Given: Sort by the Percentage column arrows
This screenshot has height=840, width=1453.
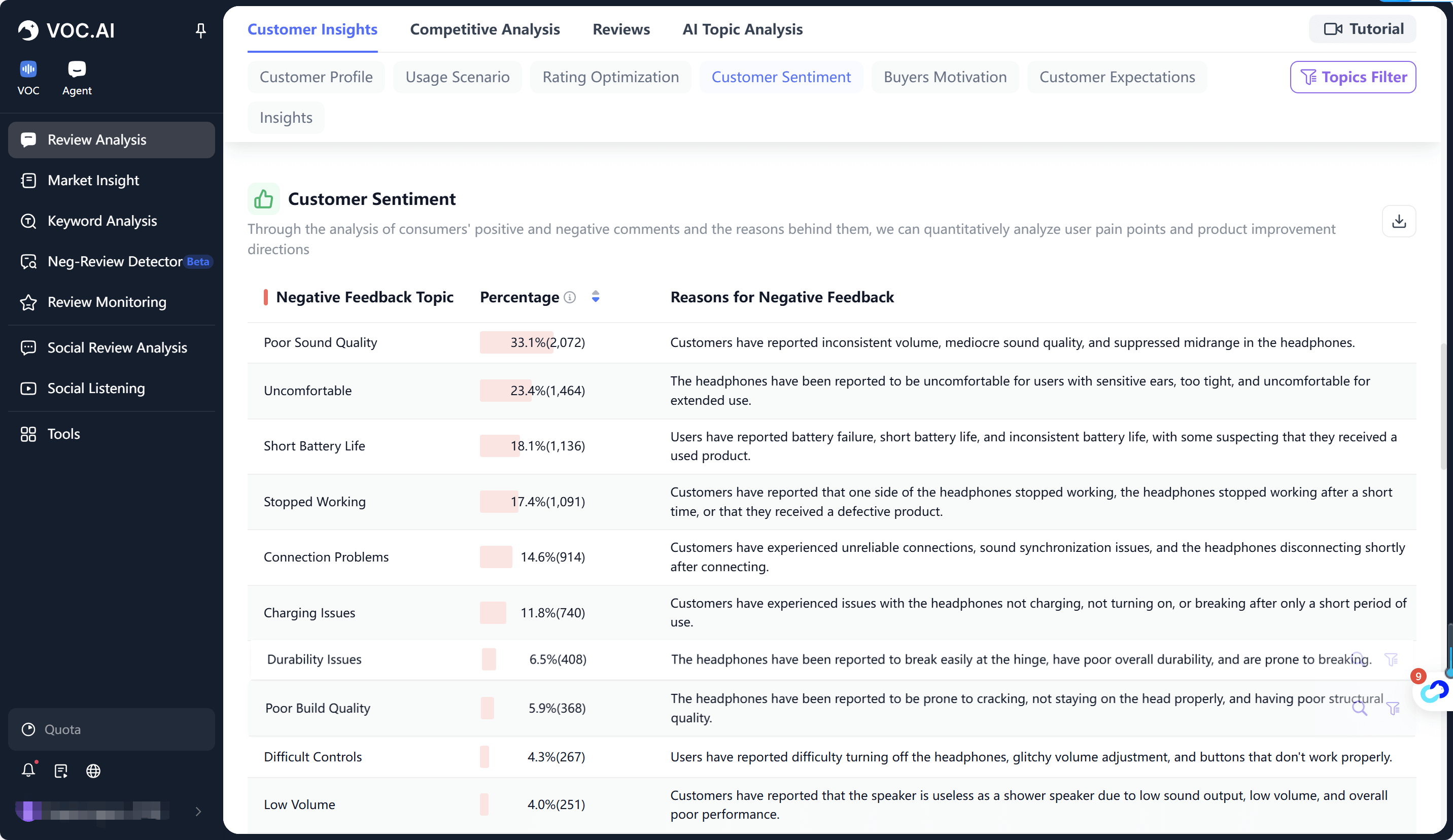Looking at the screenshot, I should point(596,297).
